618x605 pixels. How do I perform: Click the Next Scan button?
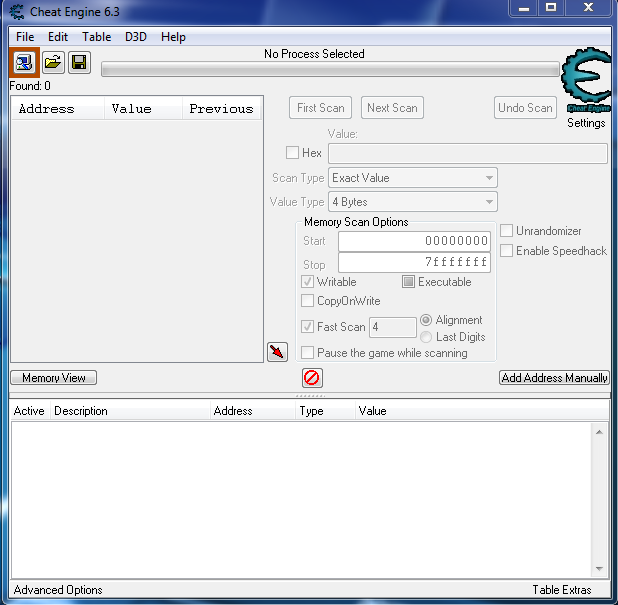[392, 108]
